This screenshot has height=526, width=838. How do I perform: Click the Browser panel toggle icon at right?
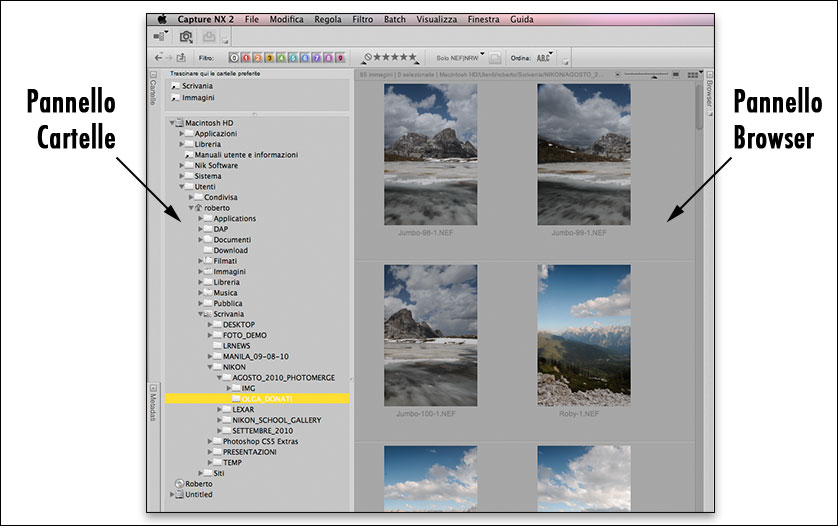pyautogui.click(x=710, y=75)
